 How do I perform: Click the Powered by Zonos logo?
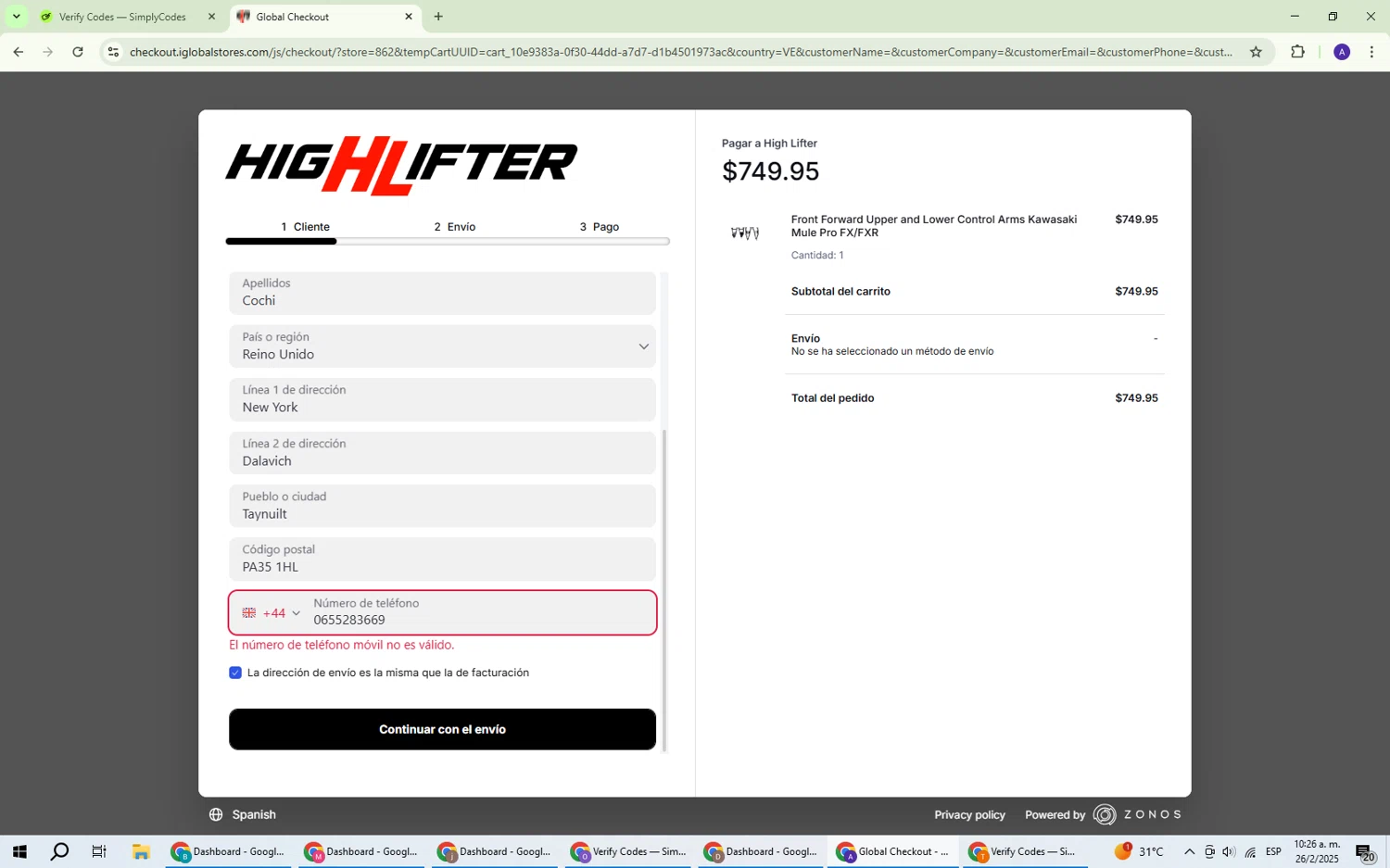click(x=1103, y=815)
